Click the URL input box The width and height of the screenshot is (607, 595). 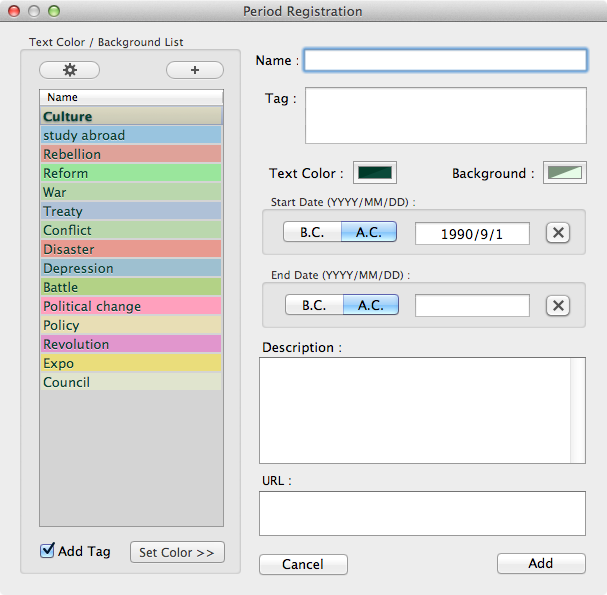pos(421,513)
